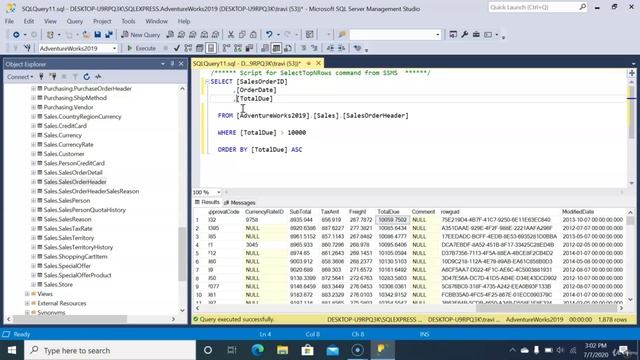640x360 pixels.
Task: Click the Open File folder icon
Action: pyautogui.click(x=86, y=35)
